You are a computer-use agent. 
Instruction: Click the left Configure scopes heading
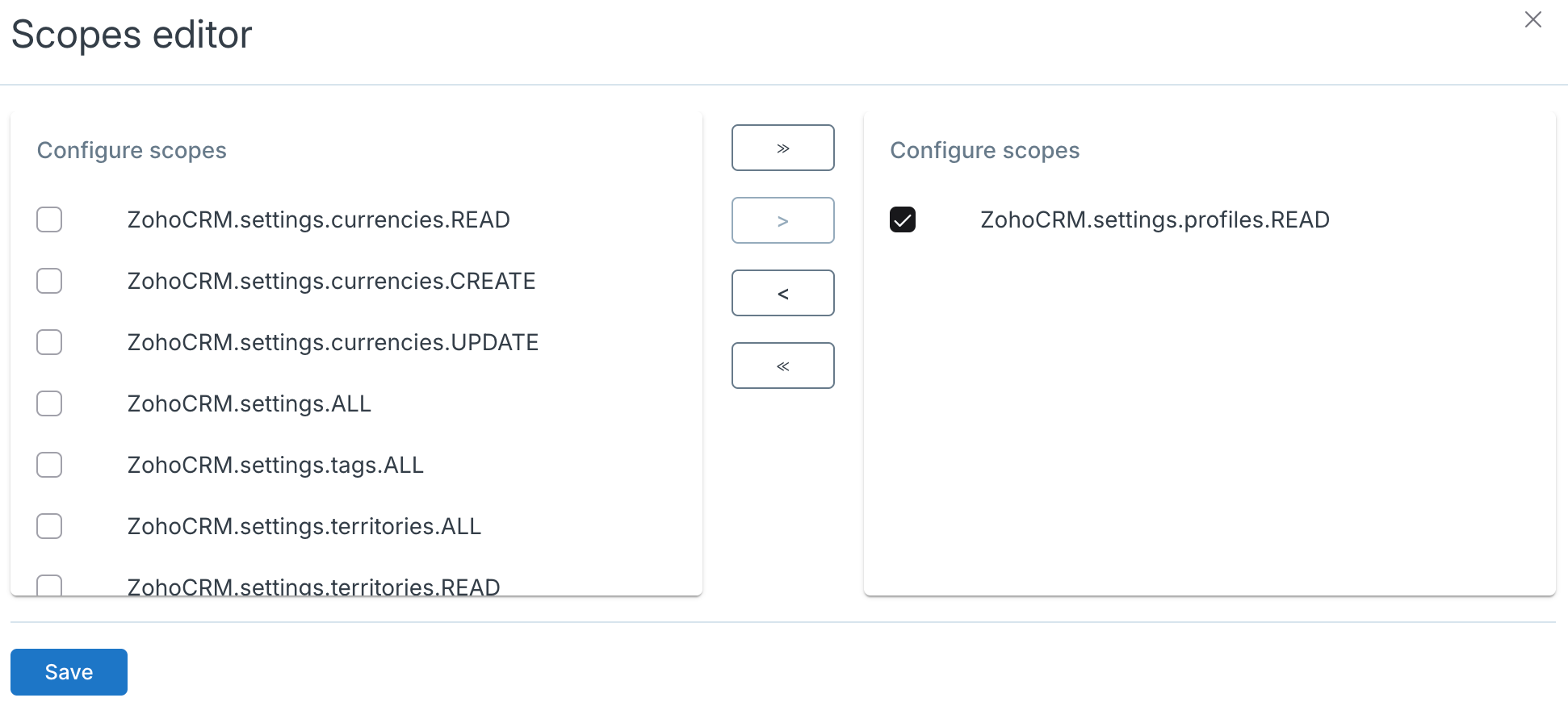click(x=131, y=150)
